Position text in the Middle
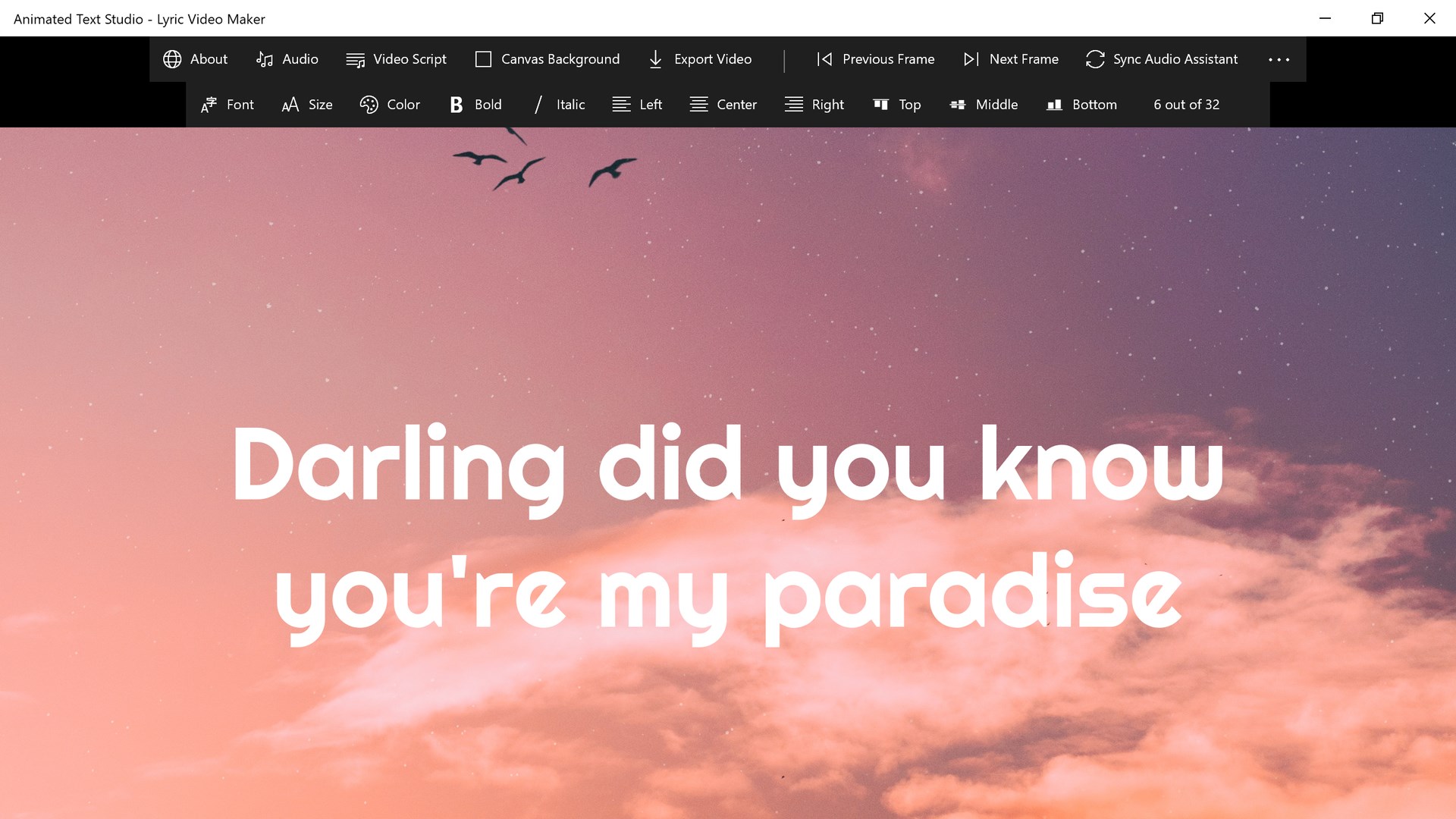This screenshot has height=819, width=1456. 984,105
